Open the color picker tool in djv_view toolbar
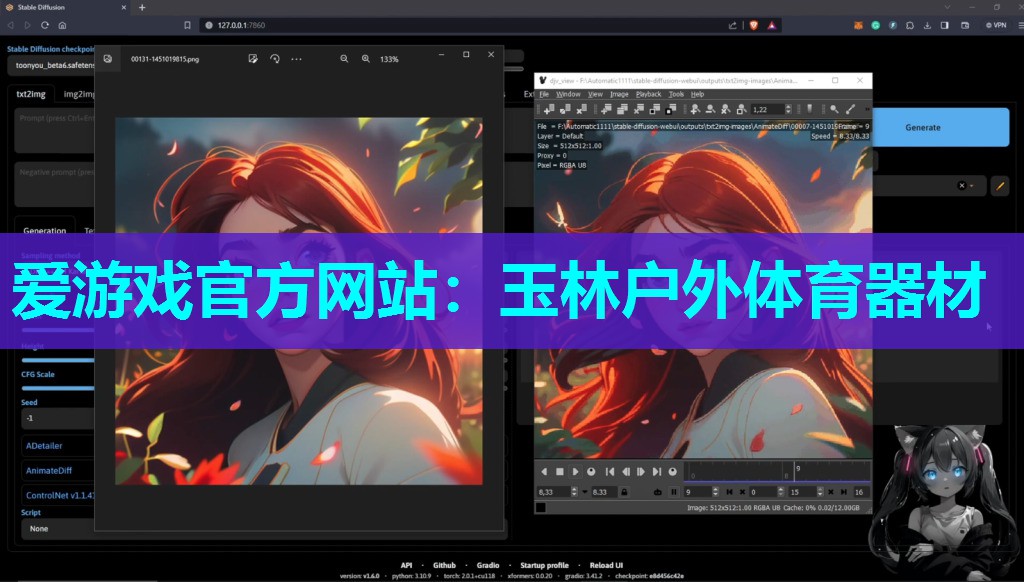This screenshot has height=582, width=1024. coord(850,109)
